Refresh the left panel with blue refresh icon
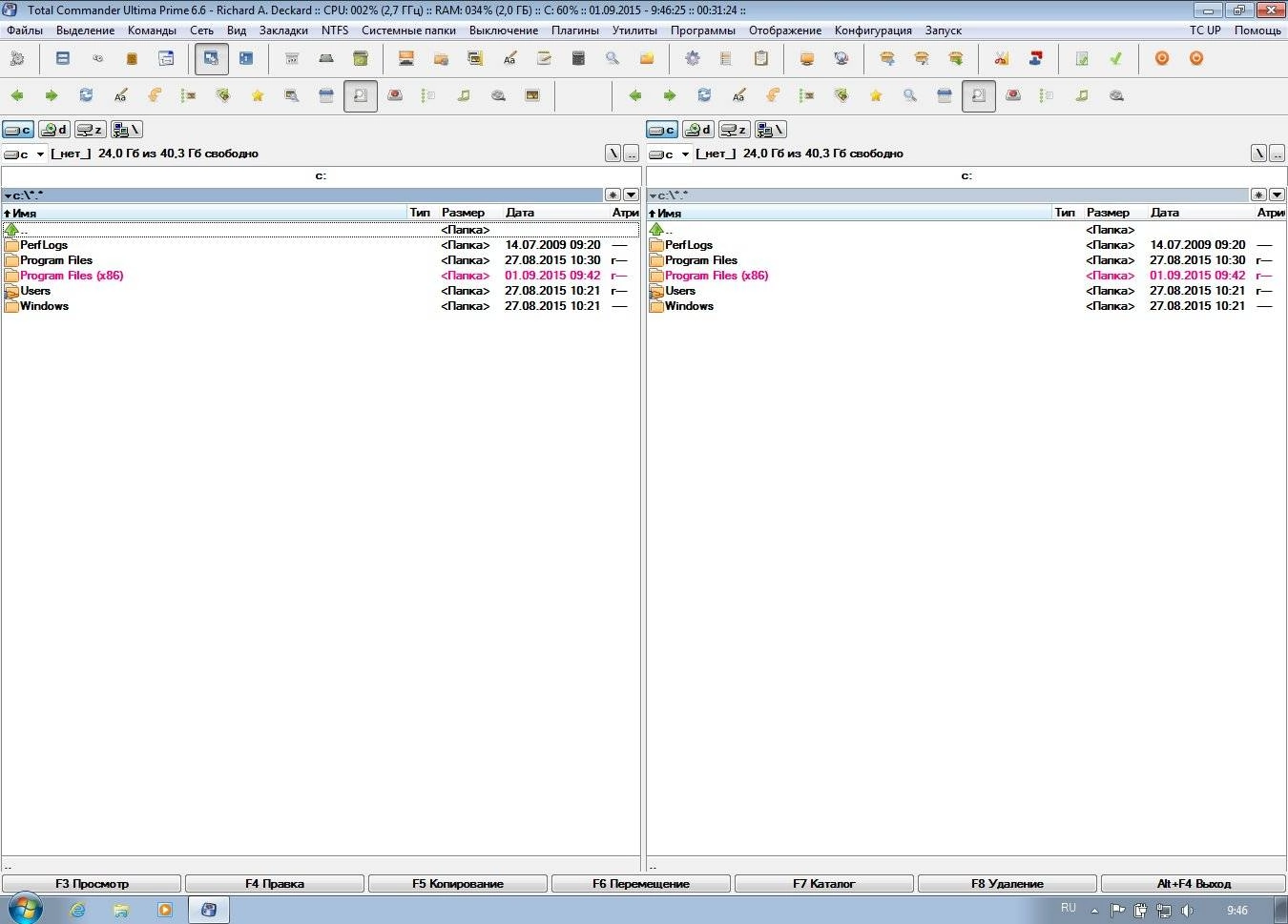 [86, 95]
